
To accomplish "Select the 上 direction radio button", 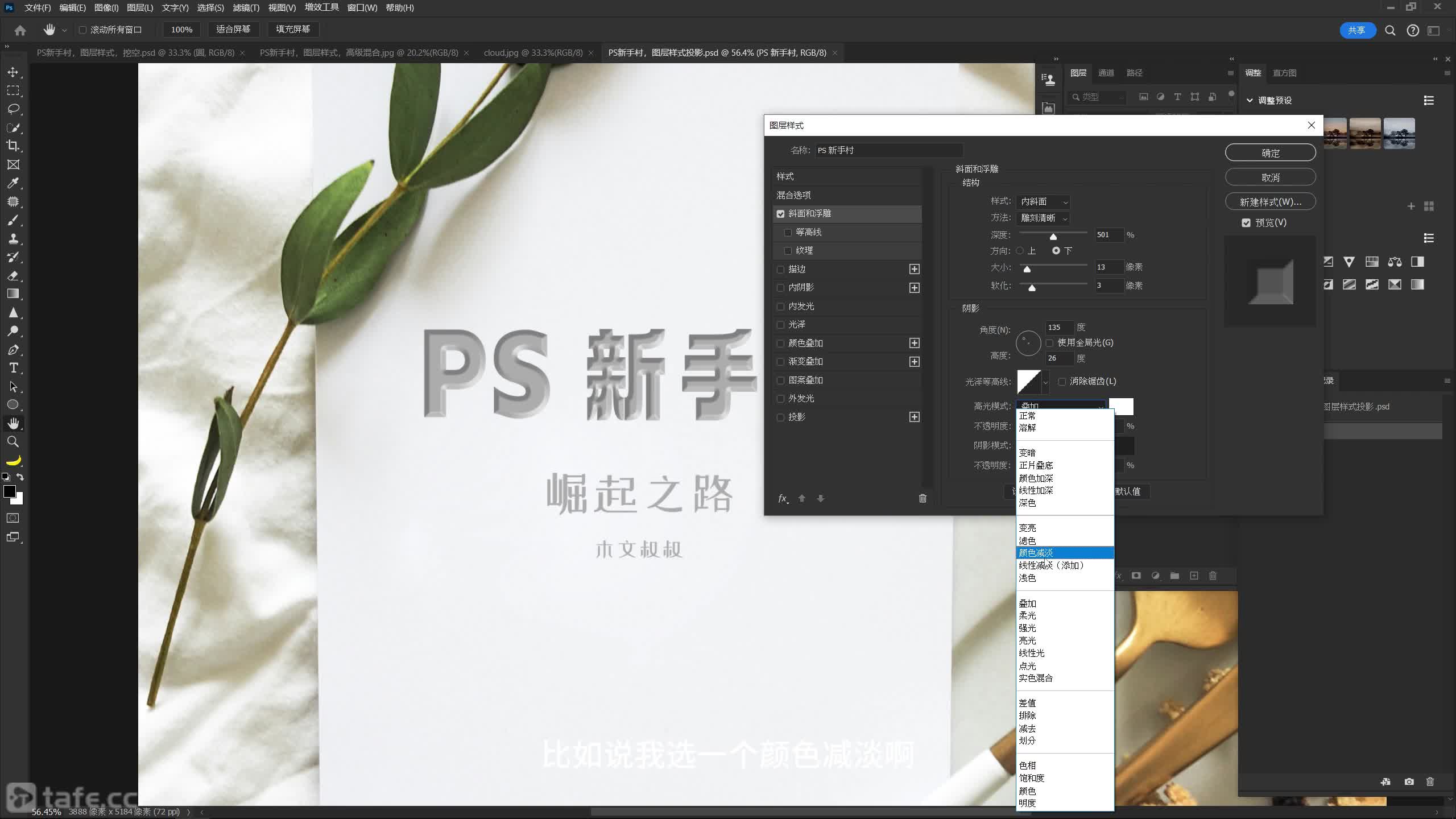I will tap(1020, 251).
